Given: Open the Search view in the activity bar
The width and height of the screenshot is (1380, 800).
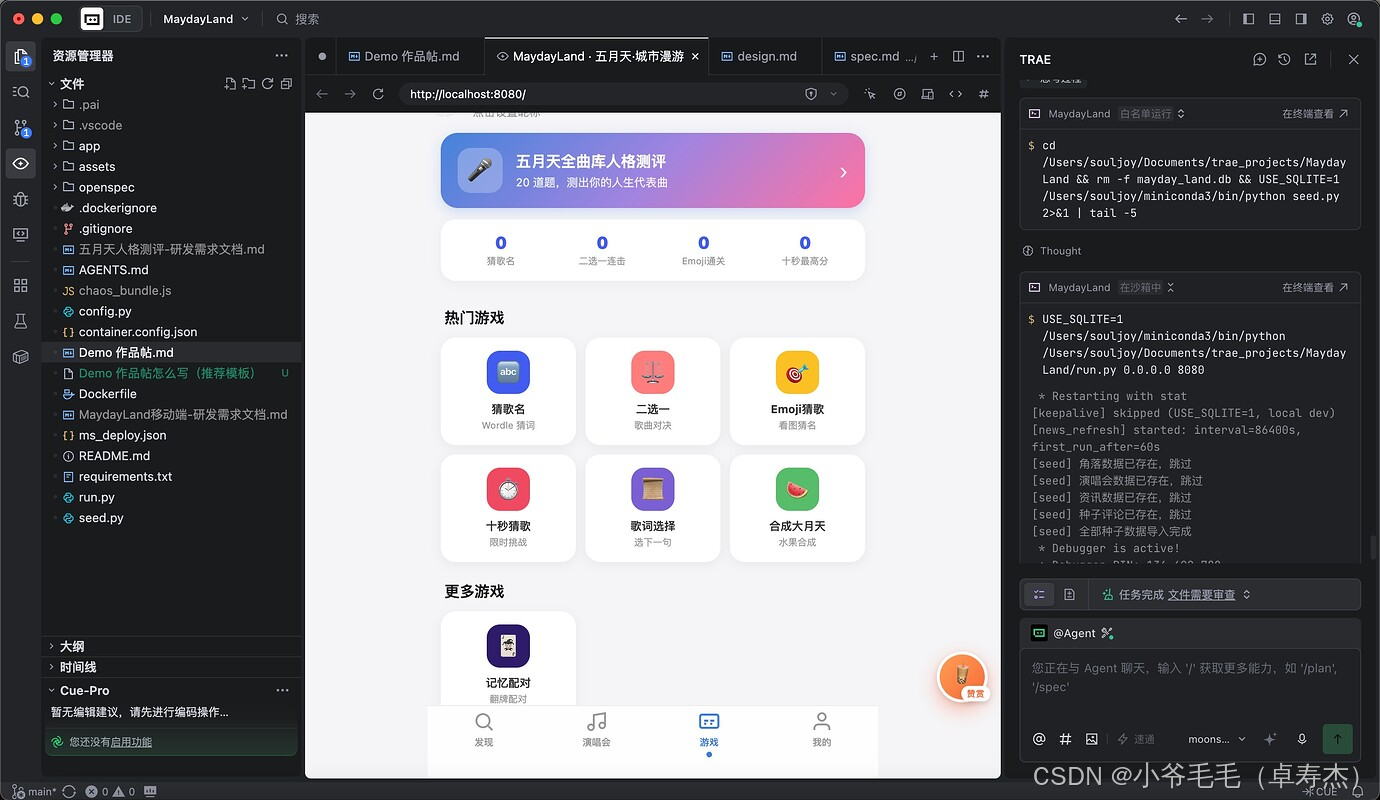Looking at the screenshot, I should [x=20, y=92].
